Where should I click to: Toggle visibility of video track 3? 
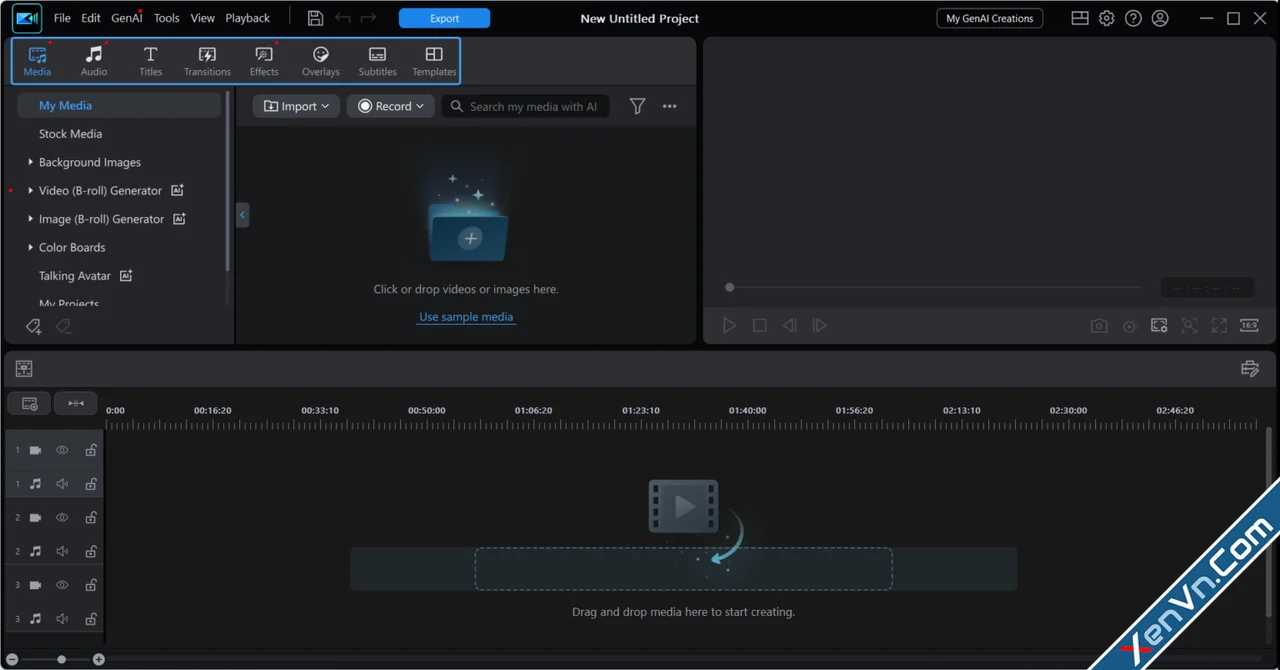point(62,585)
